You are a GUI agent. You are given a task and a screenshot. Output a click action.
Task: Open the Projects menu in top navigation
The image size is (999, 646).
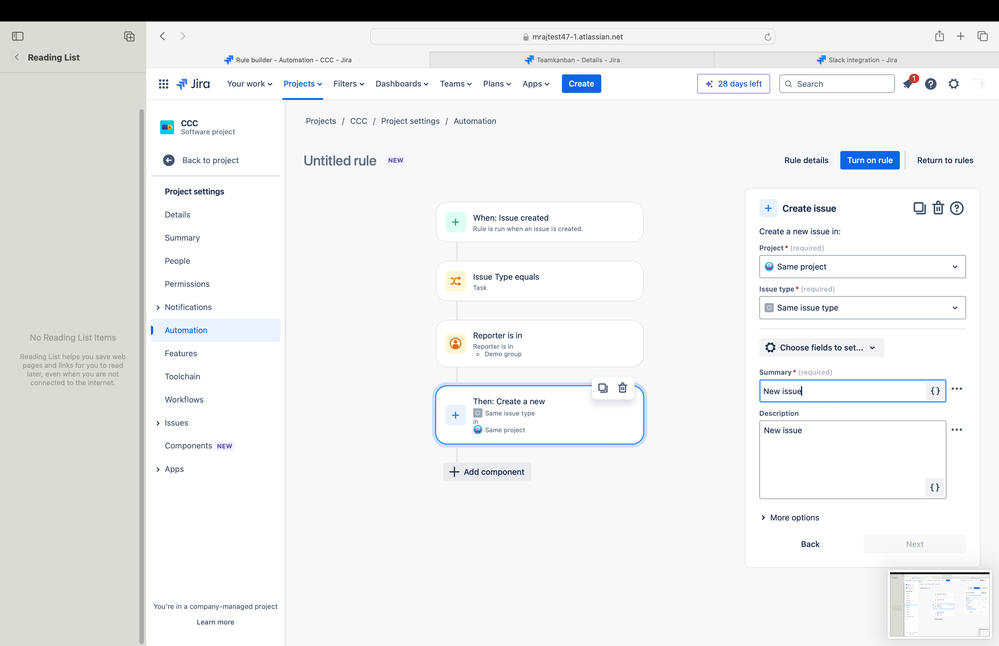pyautogui.click(x=303, y=83)
